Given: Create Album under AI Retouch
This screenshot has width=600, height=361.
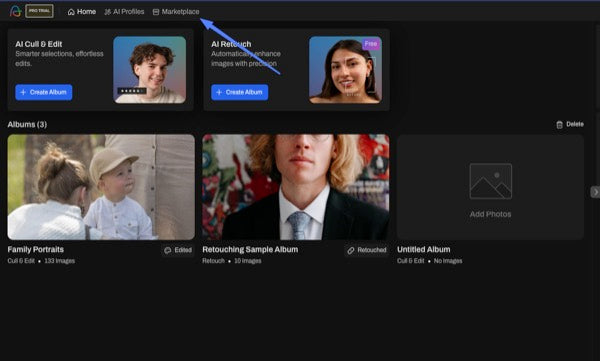Looking at the screenshot, I should (240, 92).
